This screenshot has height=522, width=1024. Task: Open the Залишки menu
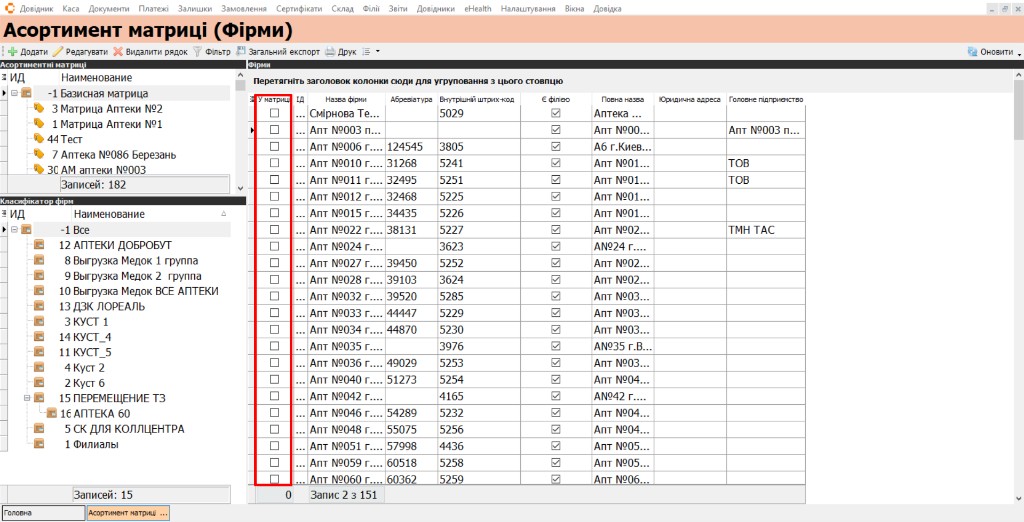(x=195, y=8)
